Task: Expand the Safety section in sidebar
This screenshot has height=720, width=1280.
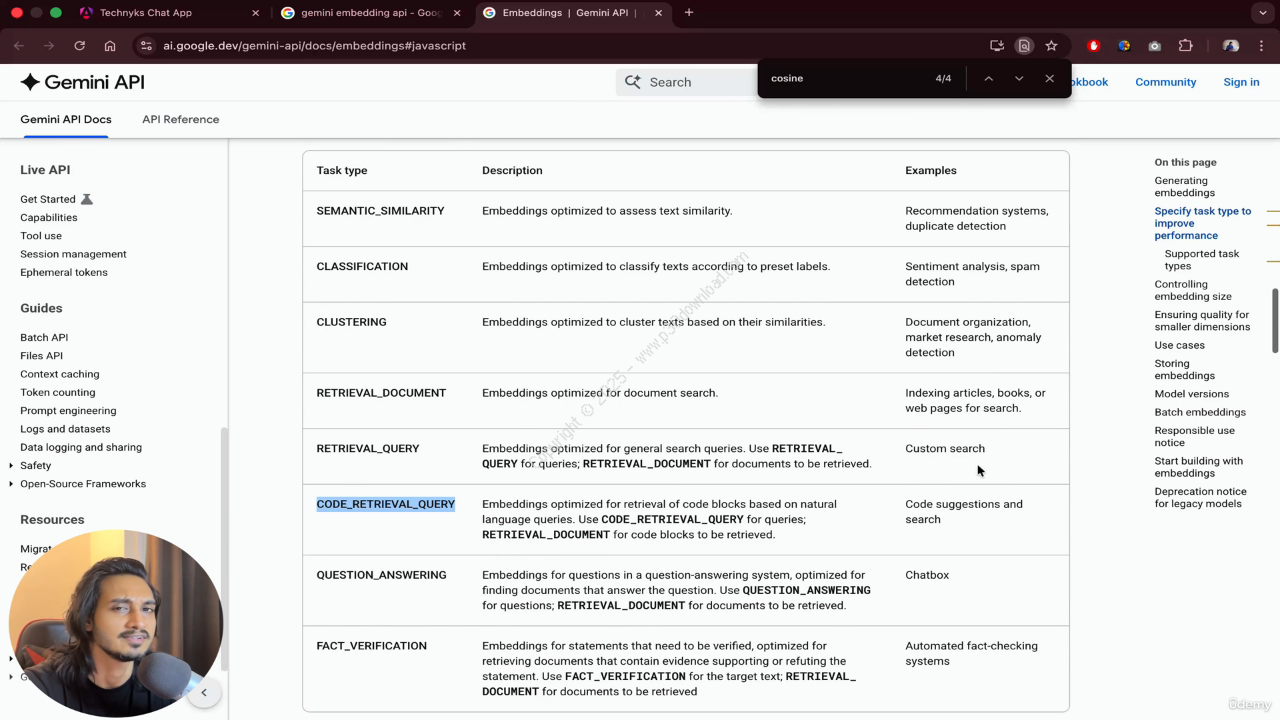Action: point(11,466)
